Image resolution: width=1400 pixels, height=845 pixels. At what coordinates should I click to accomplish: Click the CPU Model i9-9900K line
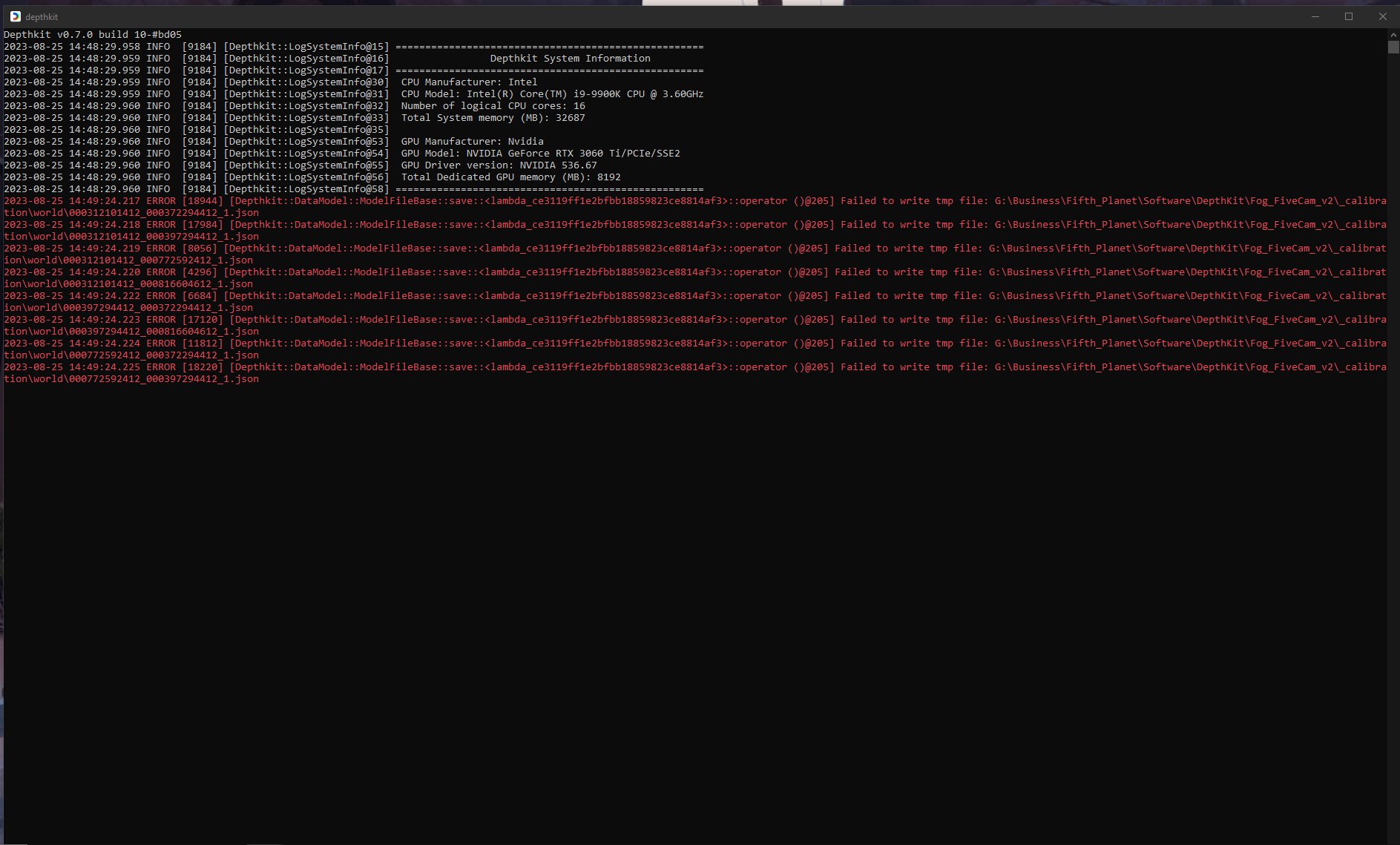tap(552, 94)
